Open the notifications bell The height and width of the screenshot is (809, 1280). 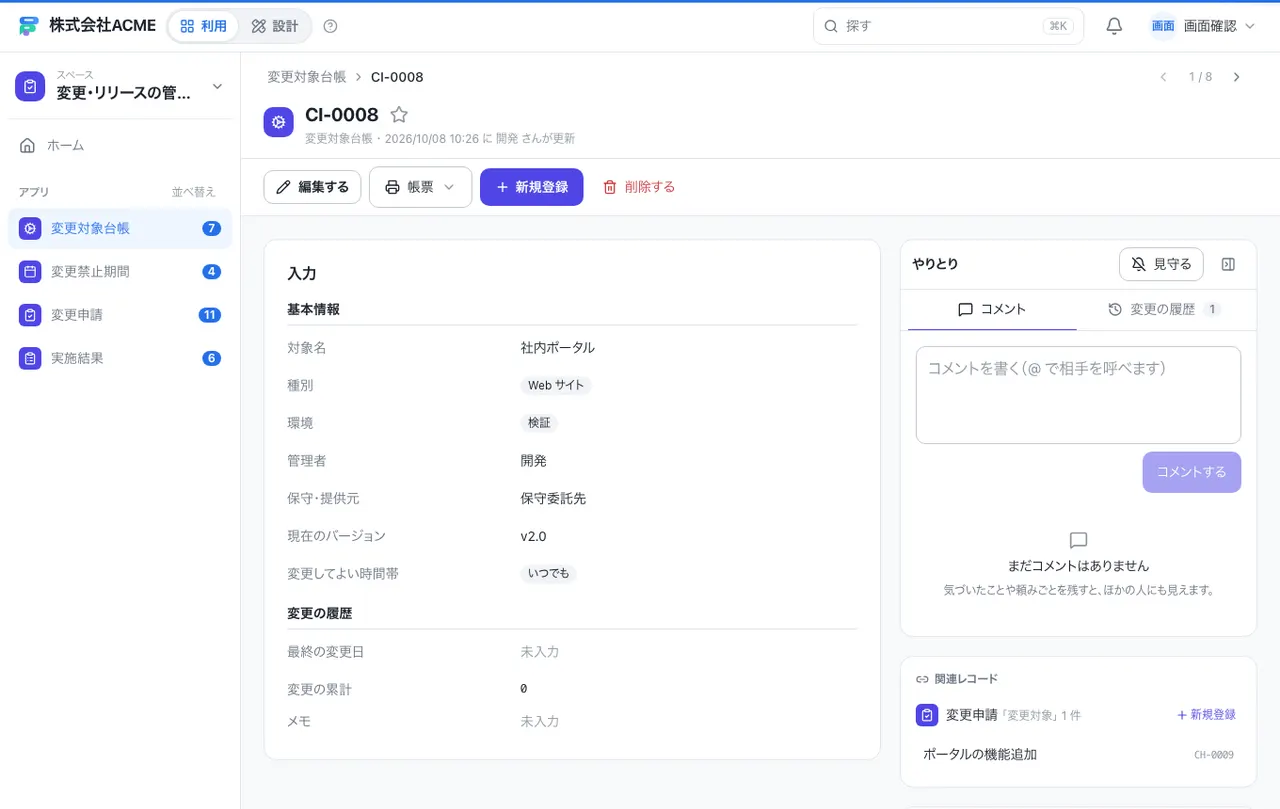pyautogui.click(x=1114, y=26)
